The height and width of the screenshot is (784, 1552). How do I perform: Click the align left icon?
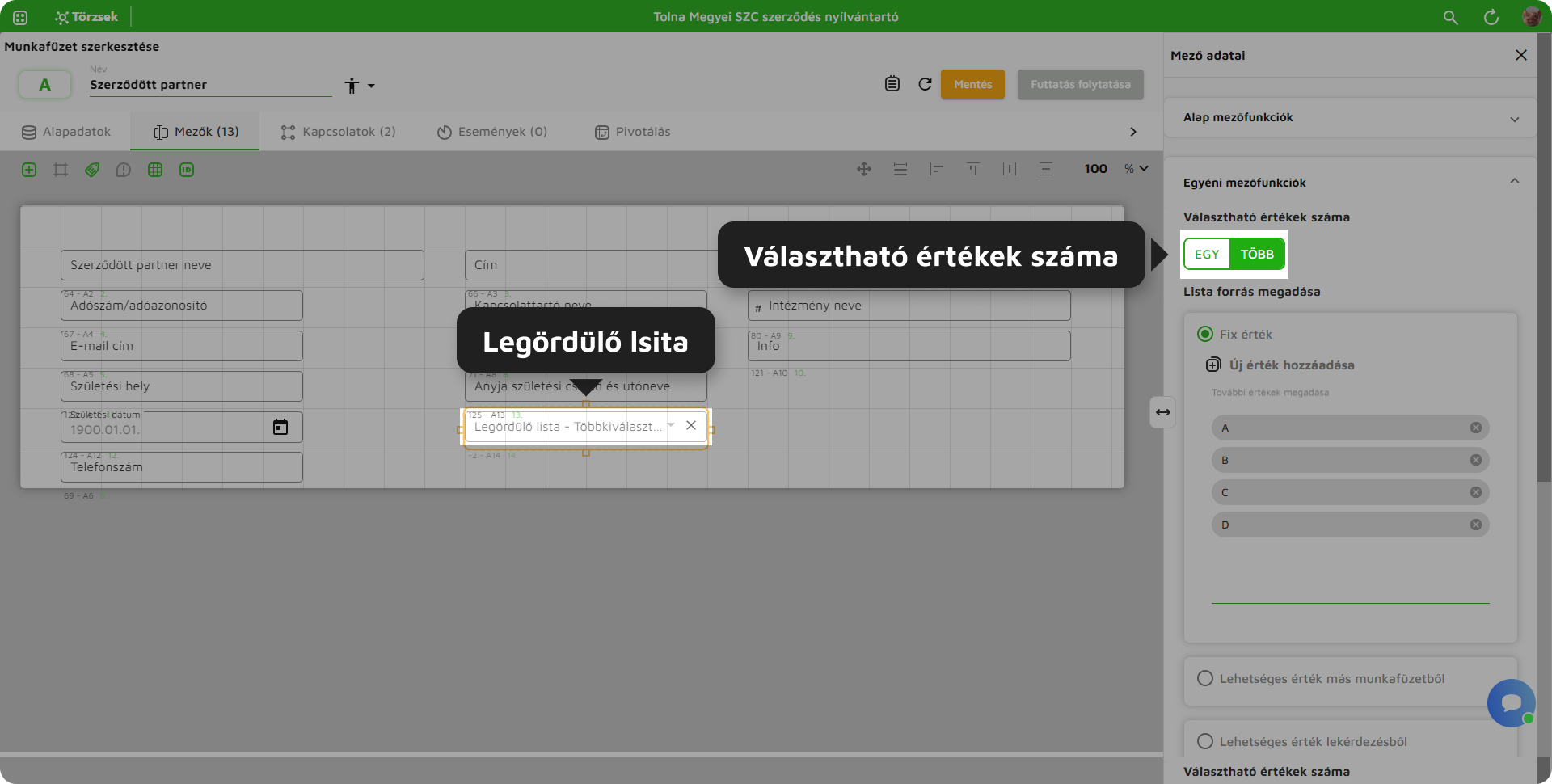coord(937,169)
